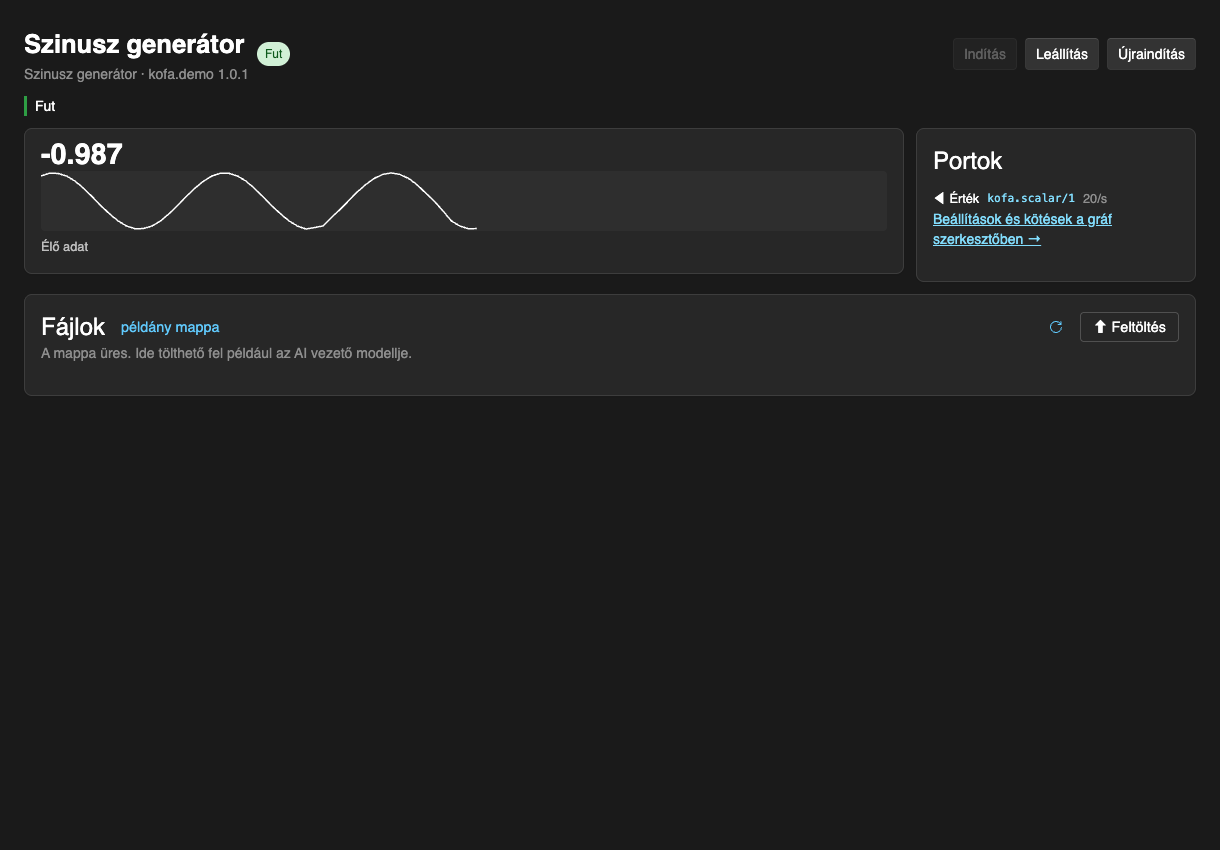This screenshot has height=850, width=1220.
Task: Click the Feltöltés upload button
Action: pos(1129,327)
